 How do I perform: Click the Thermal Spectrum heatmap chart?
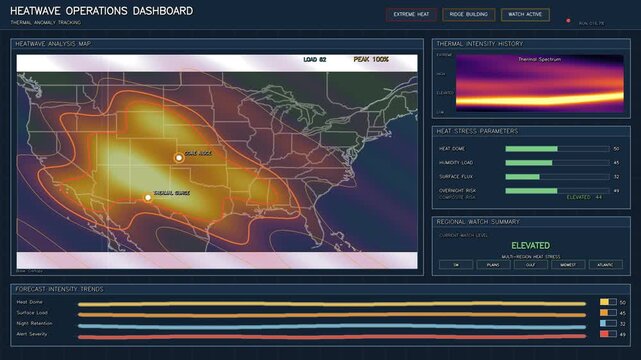pyautogui.click(x=540, y=83)
